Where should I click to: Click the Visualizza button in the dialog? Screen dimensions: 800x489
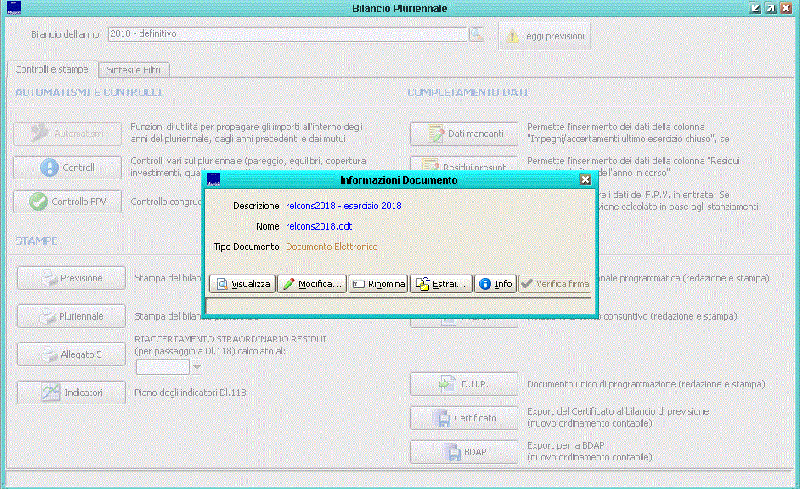242,284
